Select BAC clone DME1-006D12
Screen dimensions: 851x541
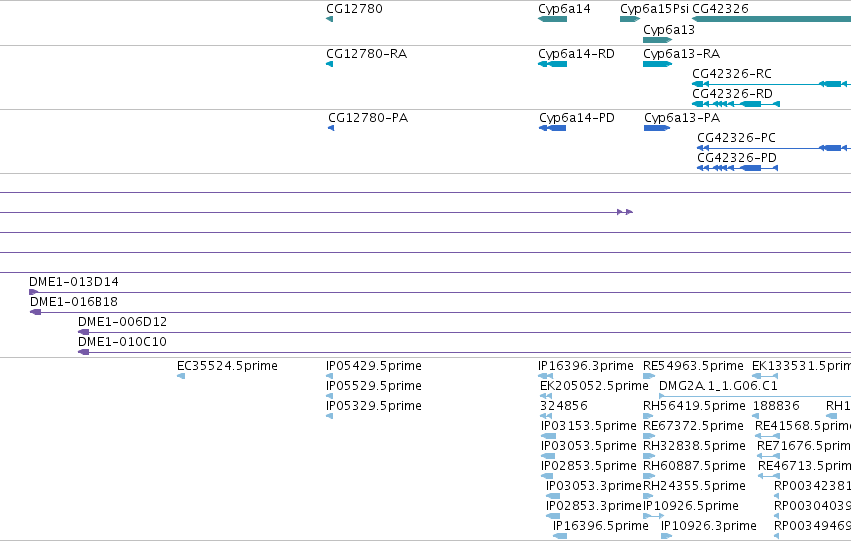(x=122, y=322)
